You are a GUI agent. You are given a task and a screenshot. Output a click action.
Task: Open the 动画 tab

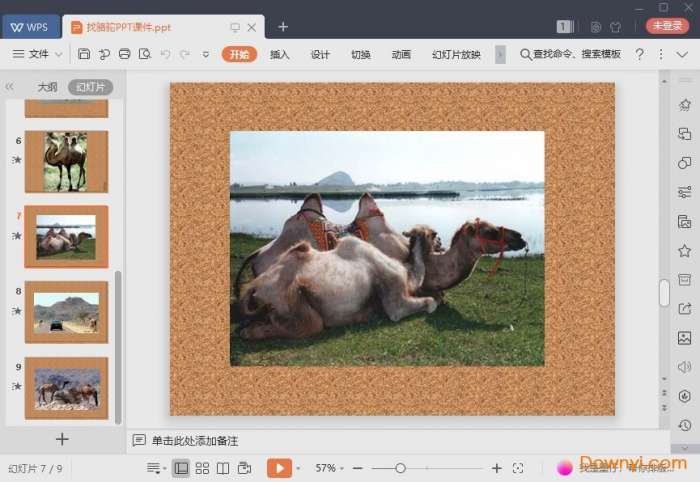(x=401, y=54)
